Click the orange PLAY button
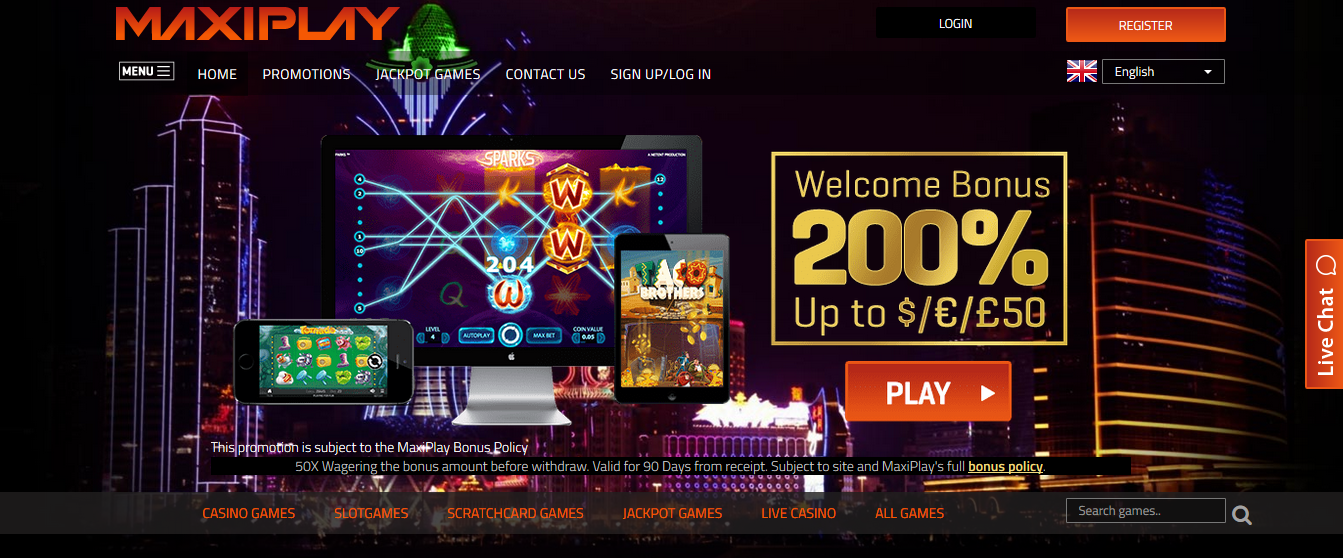This screenshot has height=558, width=1343. click(x=928, y=392)
